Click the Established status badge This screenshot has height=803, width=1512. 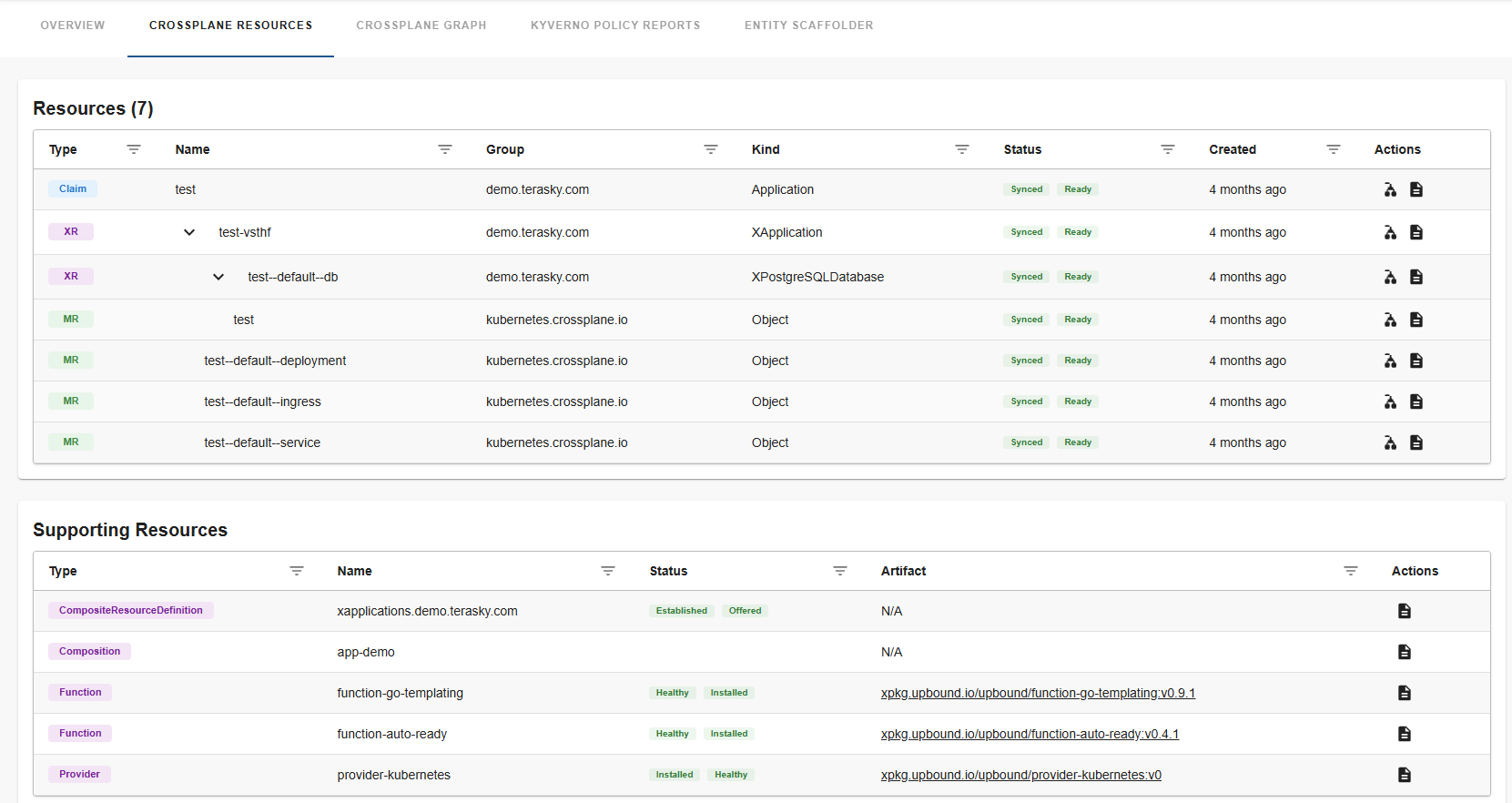pos(682,611)
